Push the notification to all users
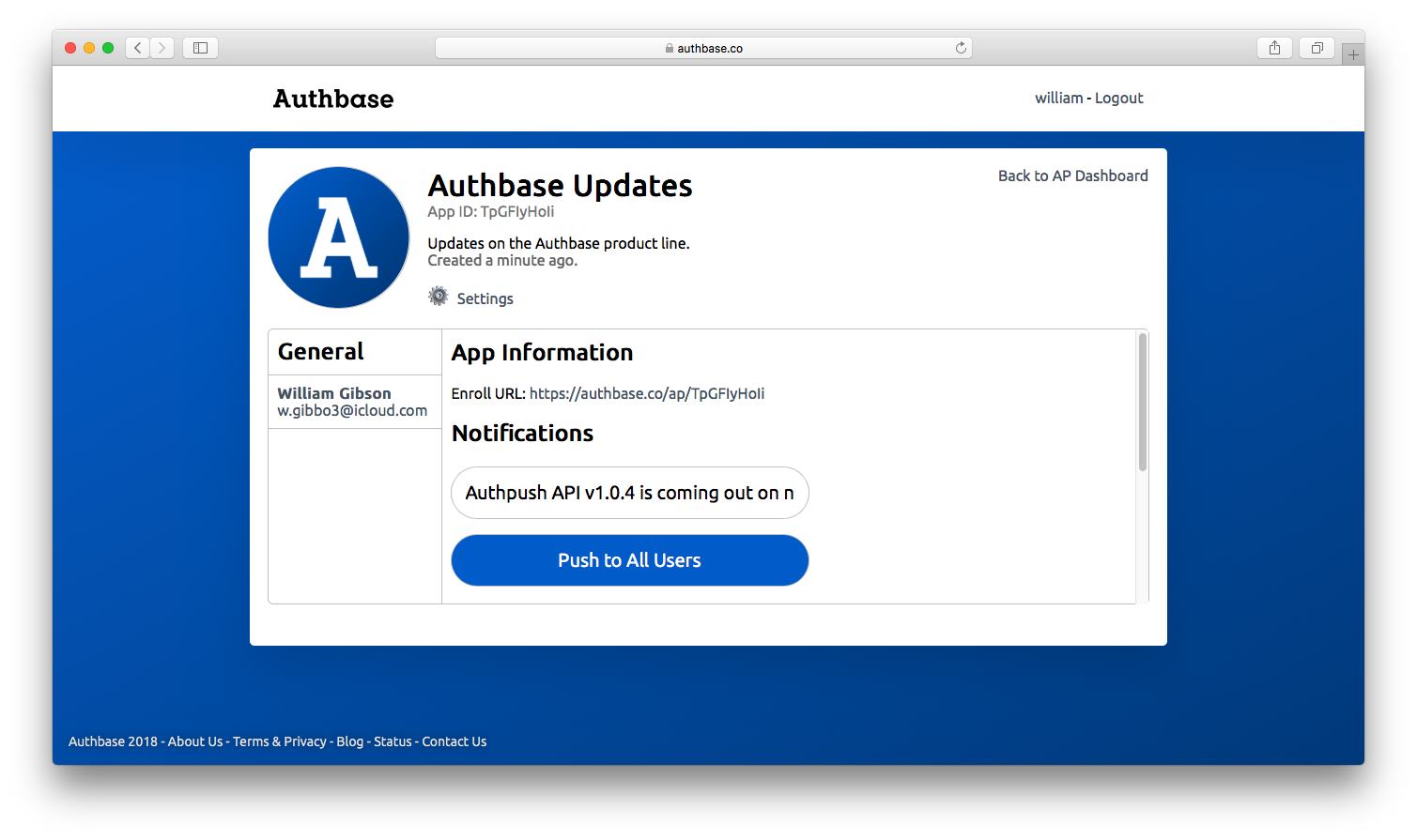Image resolution: width=1417 pixels, height=840 pixels. point(629,559)
